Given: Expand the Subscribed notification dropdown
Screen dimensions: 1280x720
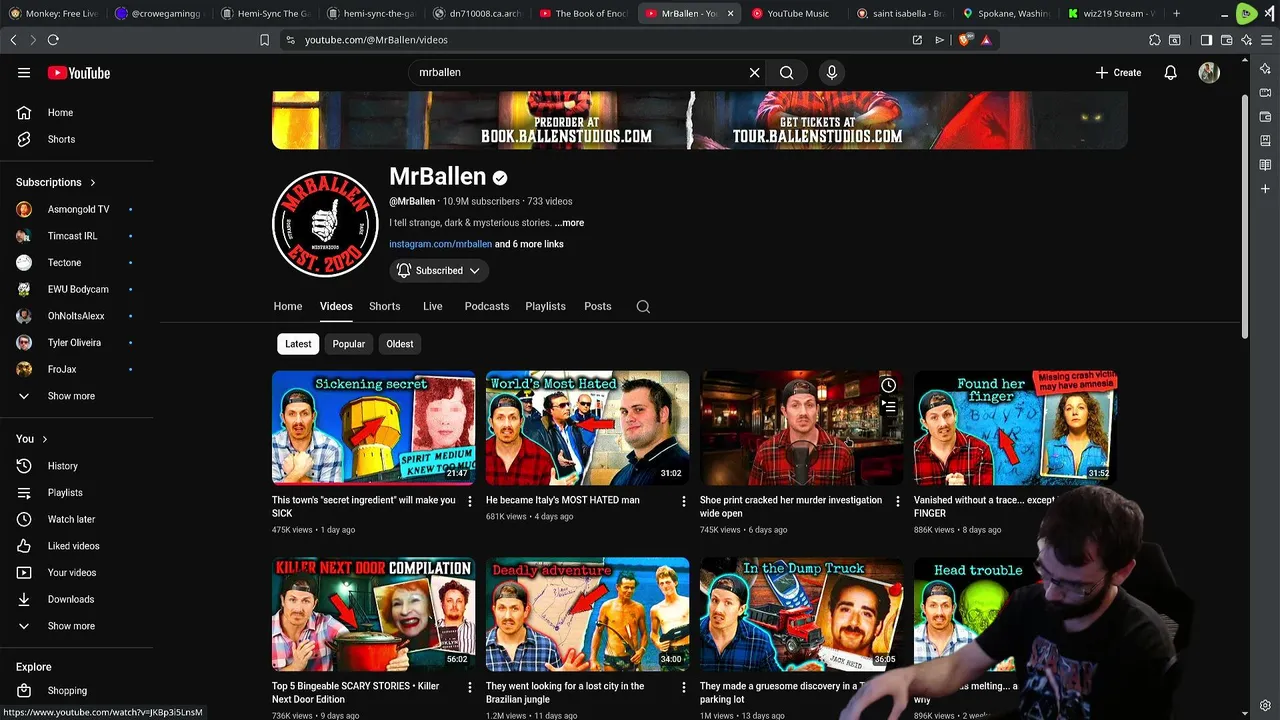Looking at the screenshot, I should [x=439, y=271].
